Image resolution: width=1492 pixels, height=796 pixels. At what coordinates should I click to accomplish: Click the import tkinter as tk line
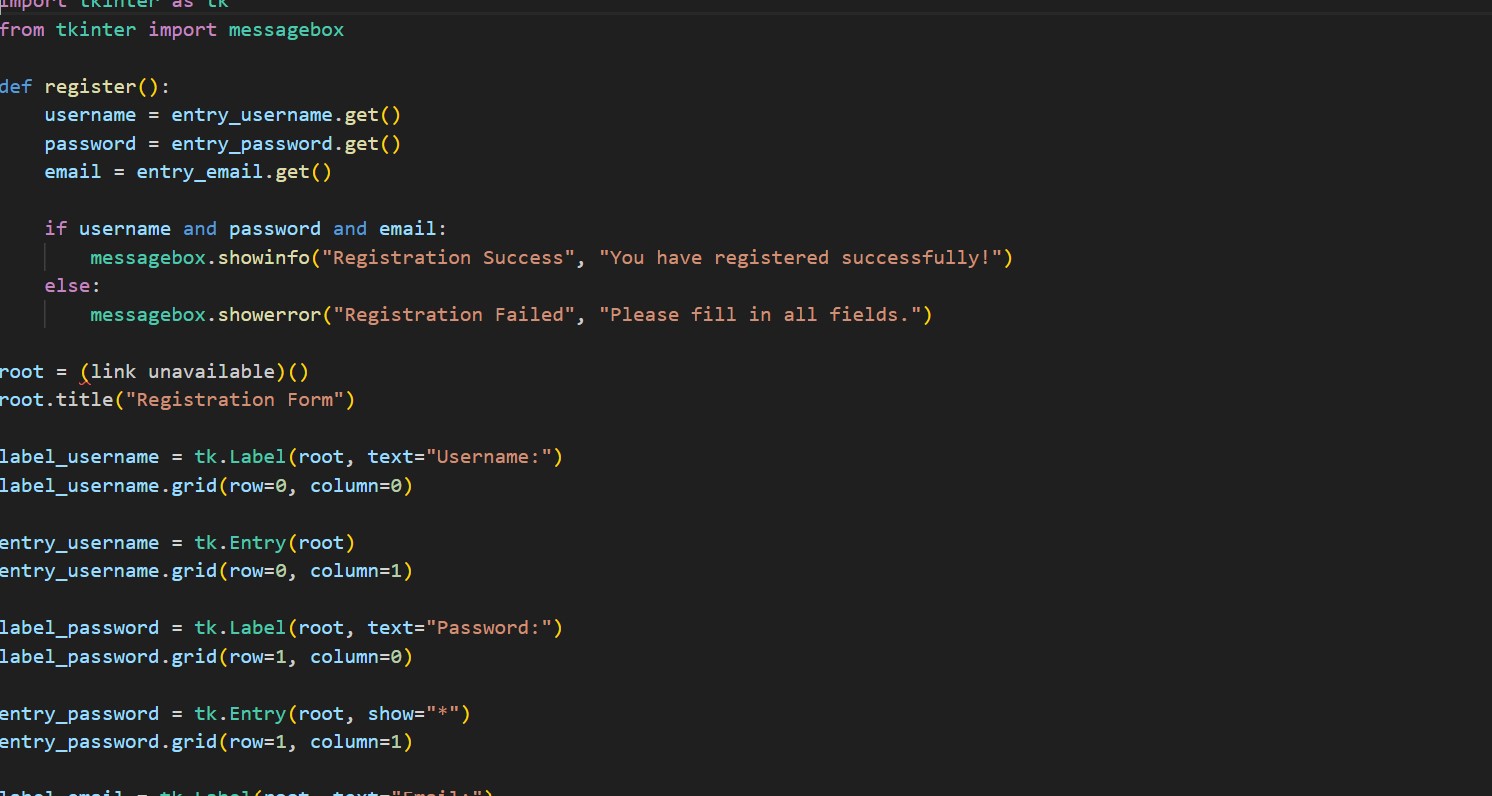coord(110,5)
